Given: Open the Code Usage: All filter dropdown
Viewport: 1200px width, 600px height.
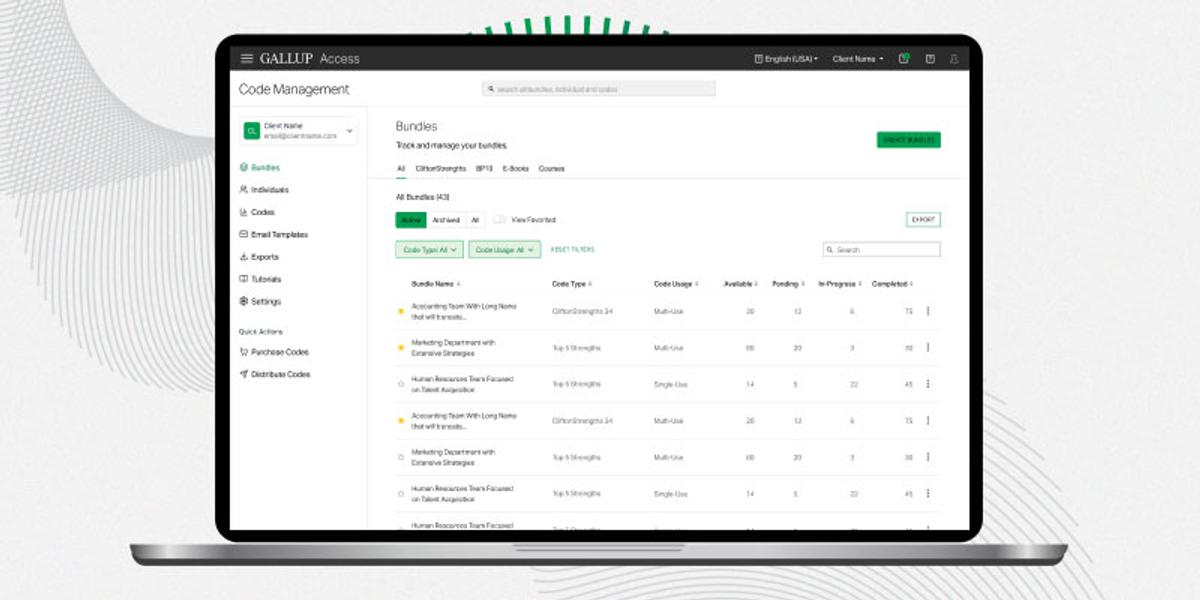Looking at the screenshot, I should tap(504, 249).
